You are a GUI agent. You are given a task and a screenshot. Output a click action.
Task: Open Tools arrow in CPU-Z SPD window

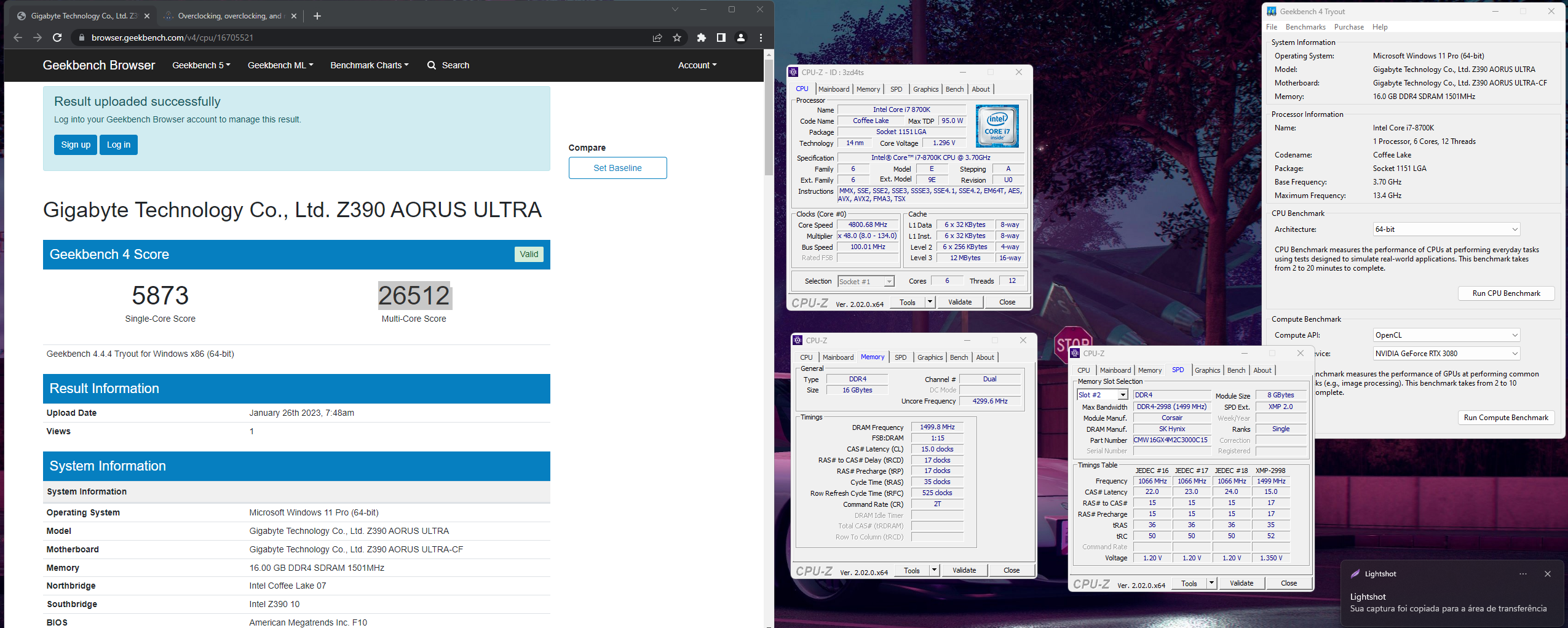[1211, 583]
